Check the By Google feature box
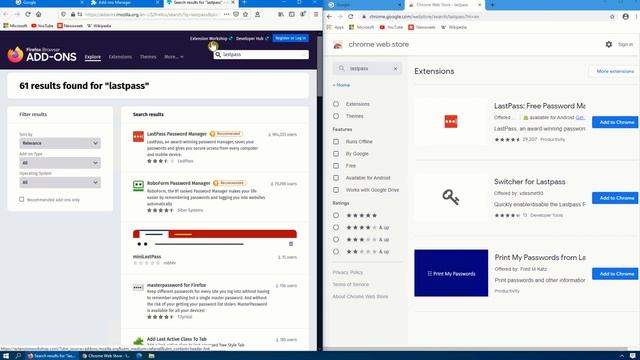640x360 pixels. point(336,154)
